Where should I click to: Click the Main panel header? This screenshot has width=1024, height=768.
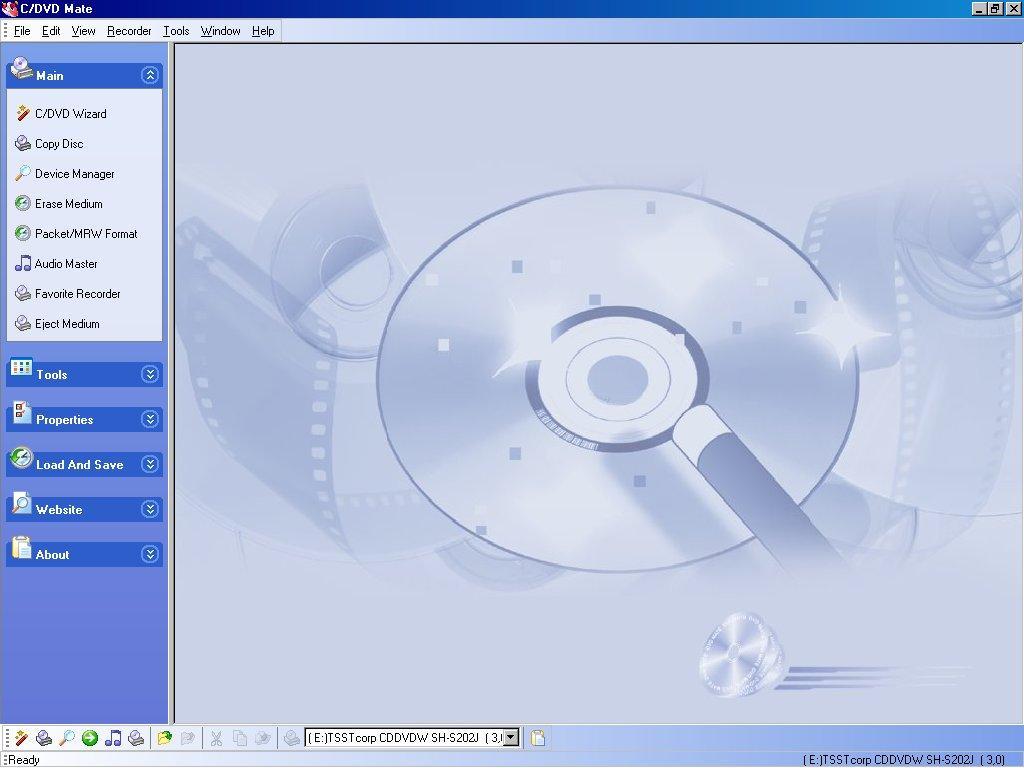click(84, 76)
